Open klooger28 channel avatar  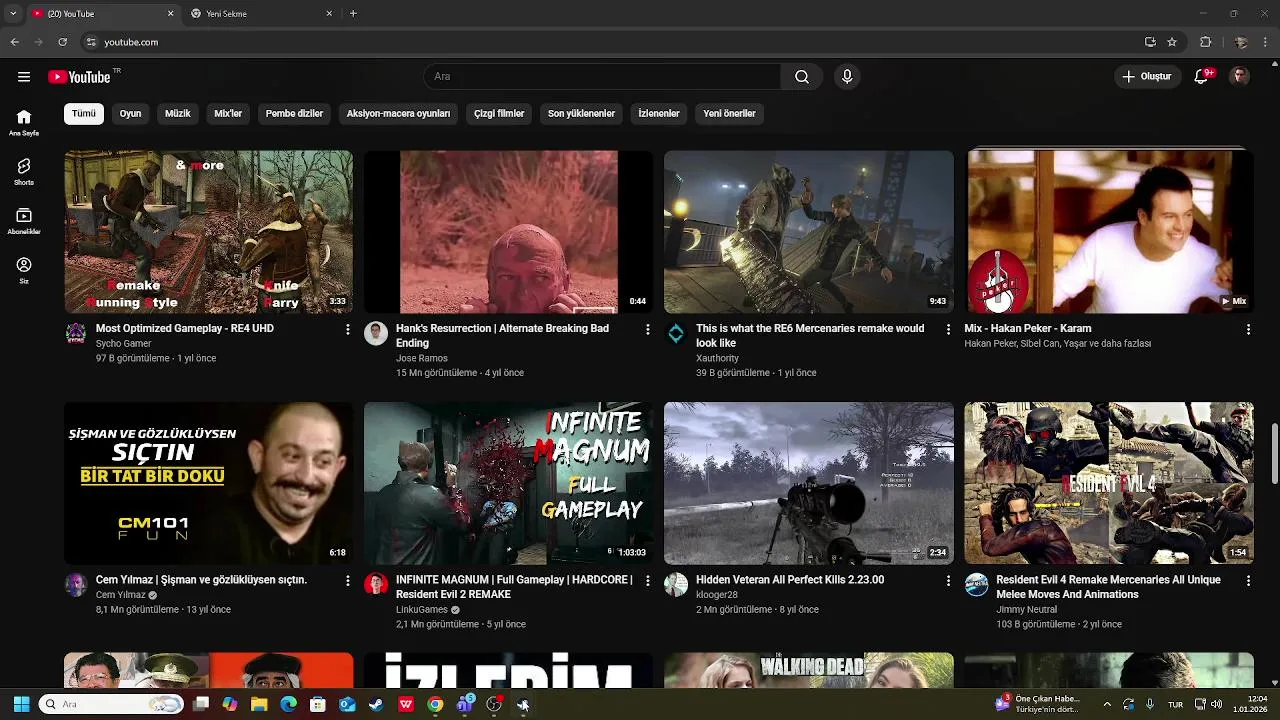(x=676, y=584)
